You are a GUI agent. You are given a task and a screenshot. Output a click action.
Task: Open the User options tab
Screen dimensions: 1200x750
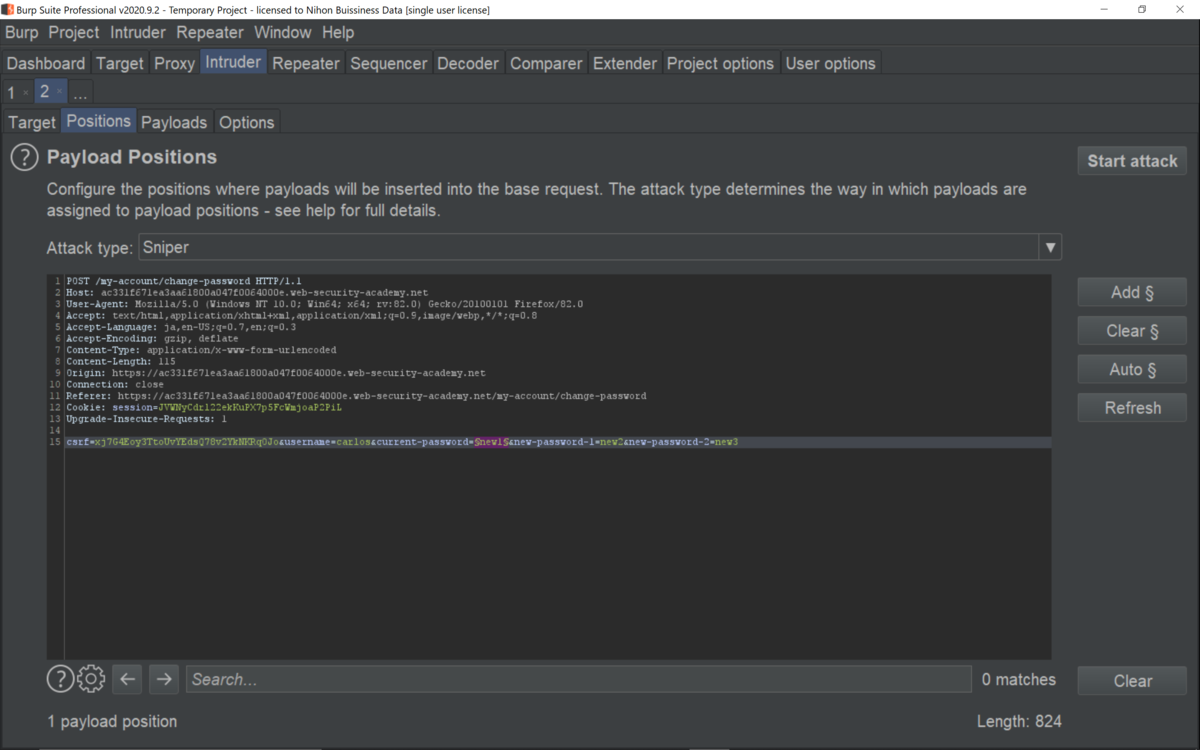click(x=830, y=63)
